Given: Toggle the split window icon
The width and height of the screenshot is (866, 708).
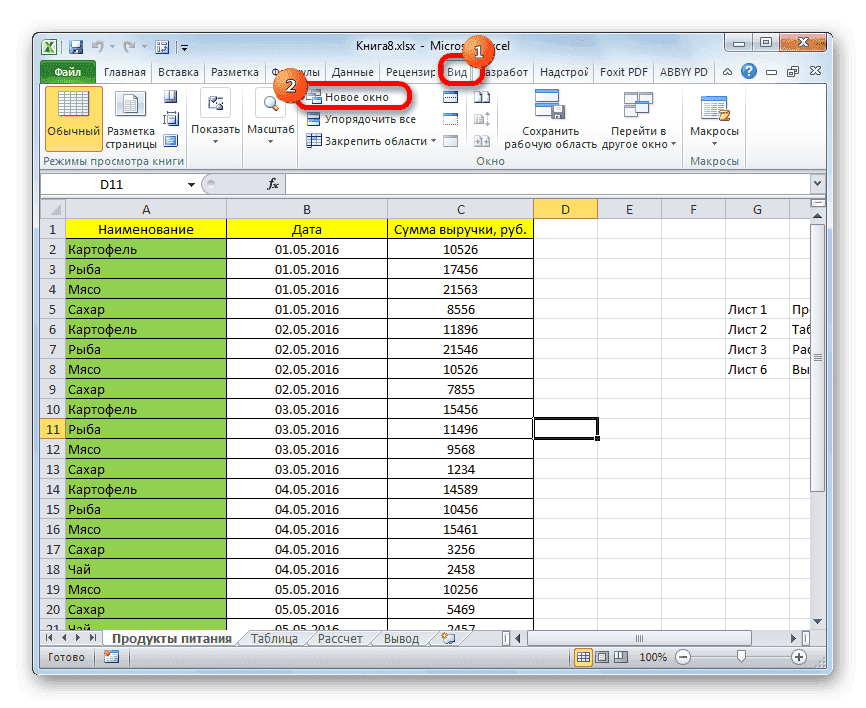Looking at the screenshot, I should pyautogui.click(x=450, y=96).
